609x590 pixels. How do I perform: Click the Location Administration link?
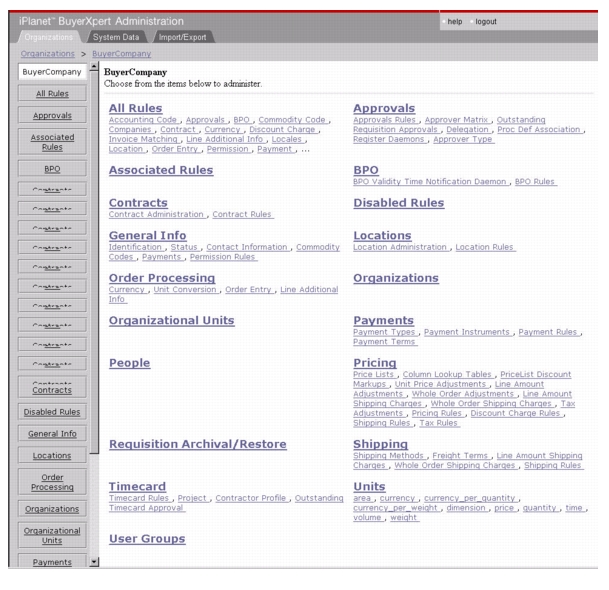(400, 247)
